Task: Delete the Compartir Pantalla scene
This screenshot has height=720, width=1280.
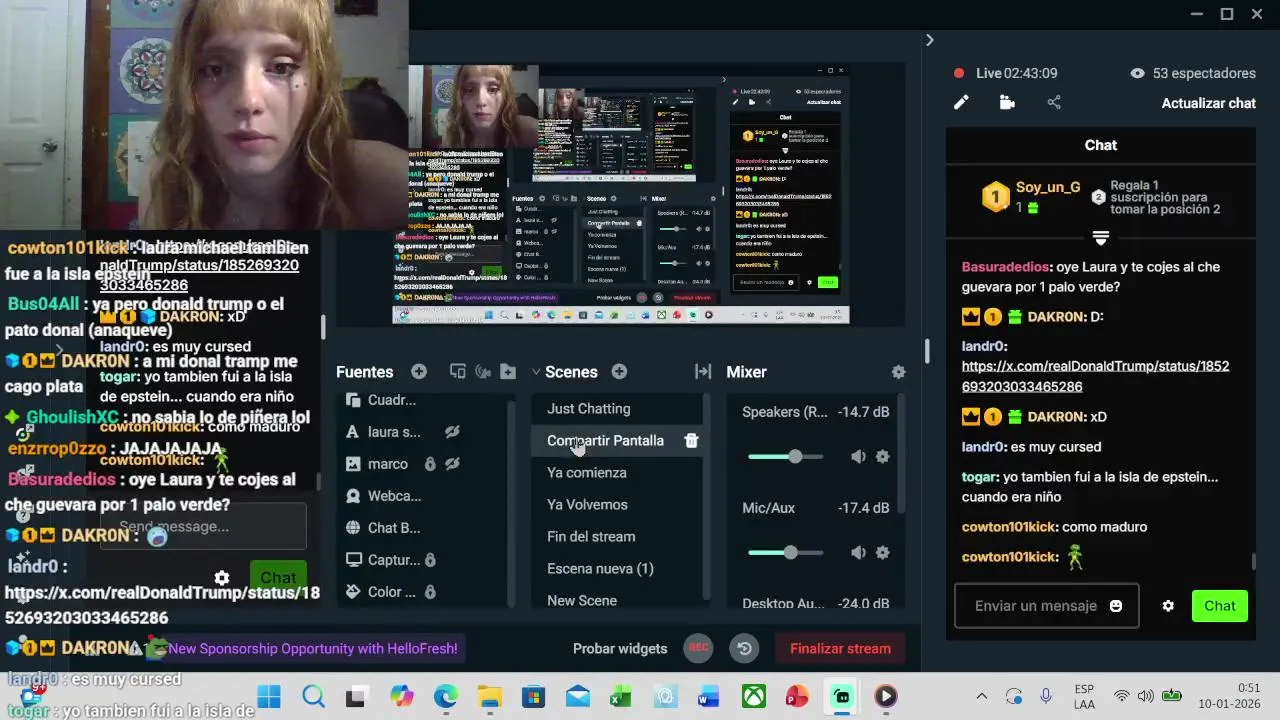Action: point(691,441)
